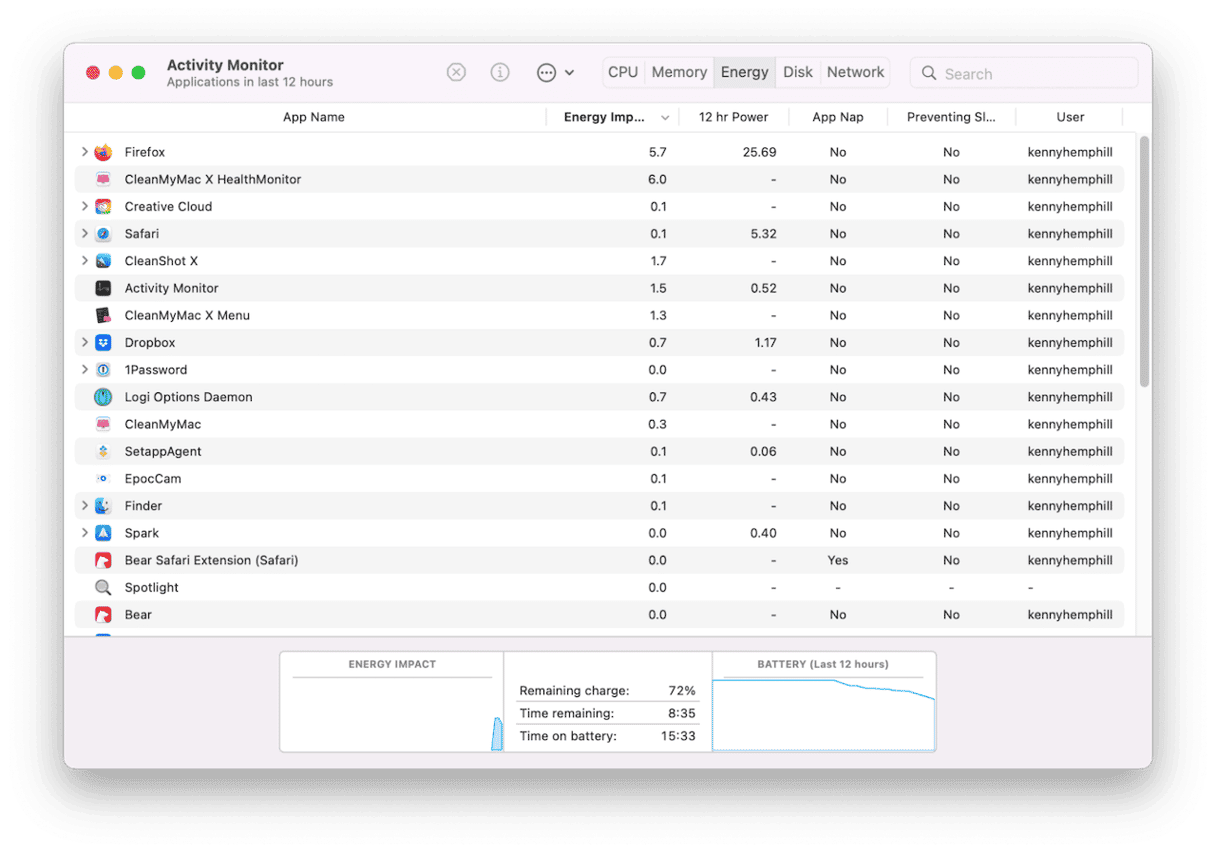
Task: Click the Logi Options Daemon icon
Action: [103, 397]
